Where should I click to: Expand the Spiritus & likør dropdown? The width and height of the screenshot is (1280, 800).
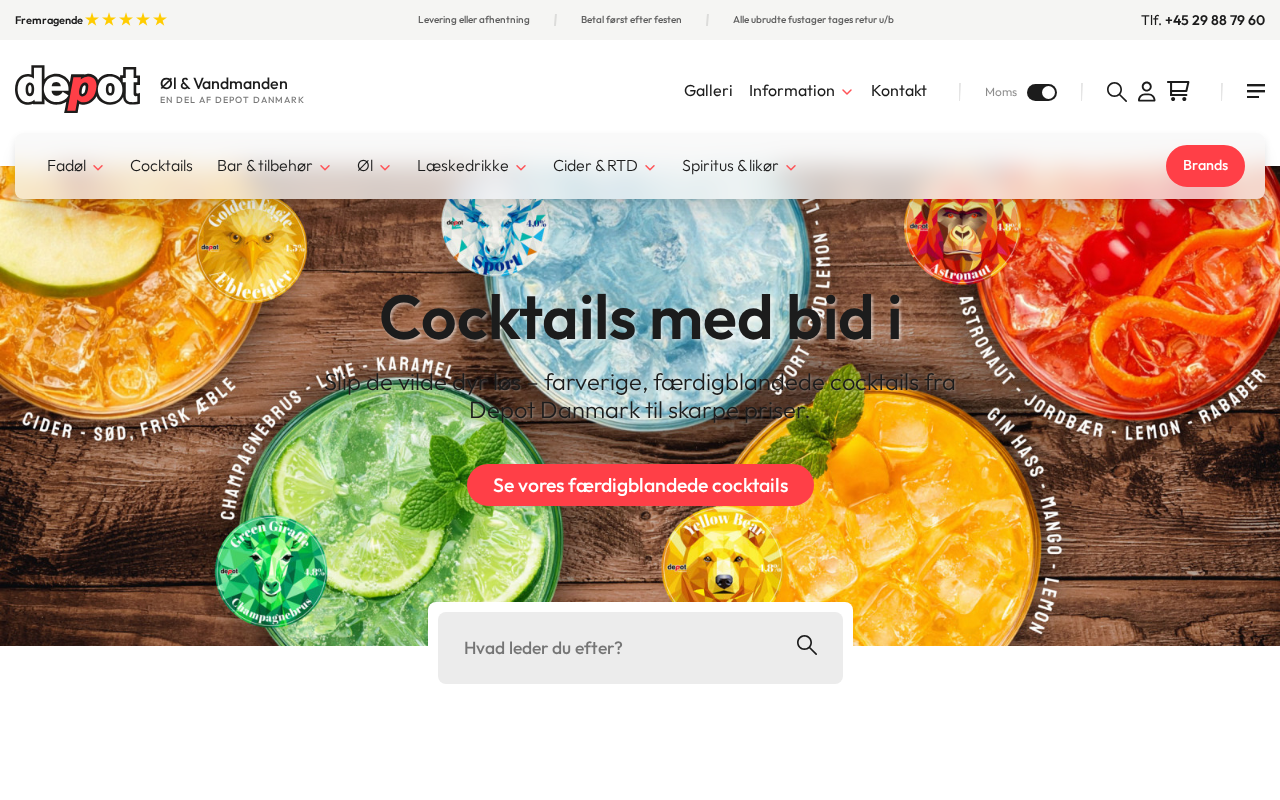click(x=739, y=166)
